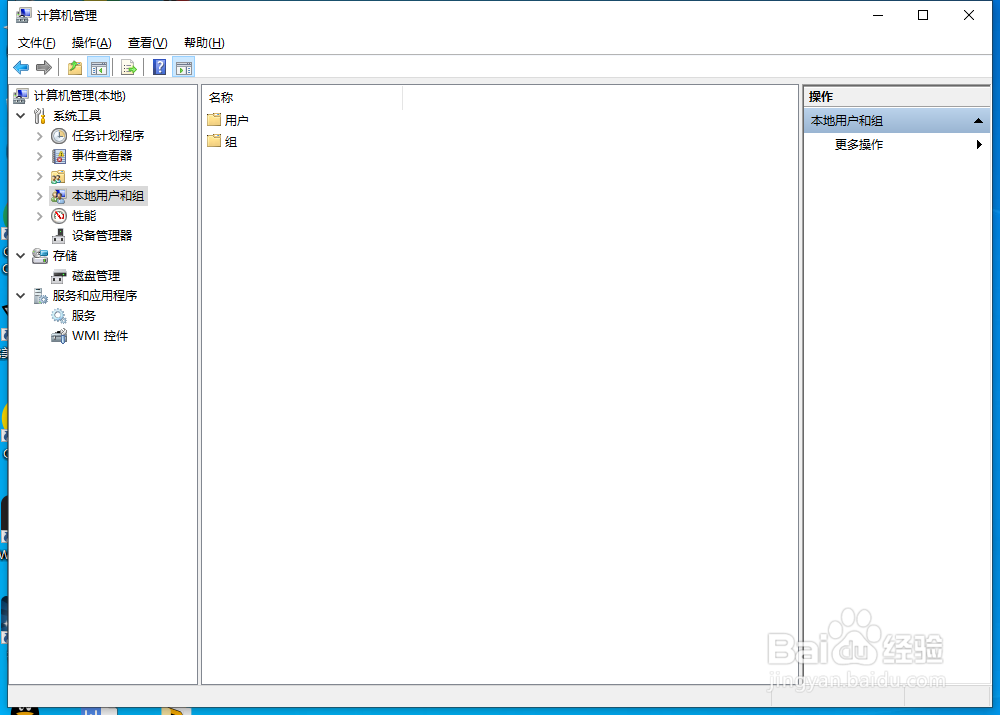Expand the 任务计划程序 node
Viewport: 1000px width, 715px height.
[x=40, y=136]
